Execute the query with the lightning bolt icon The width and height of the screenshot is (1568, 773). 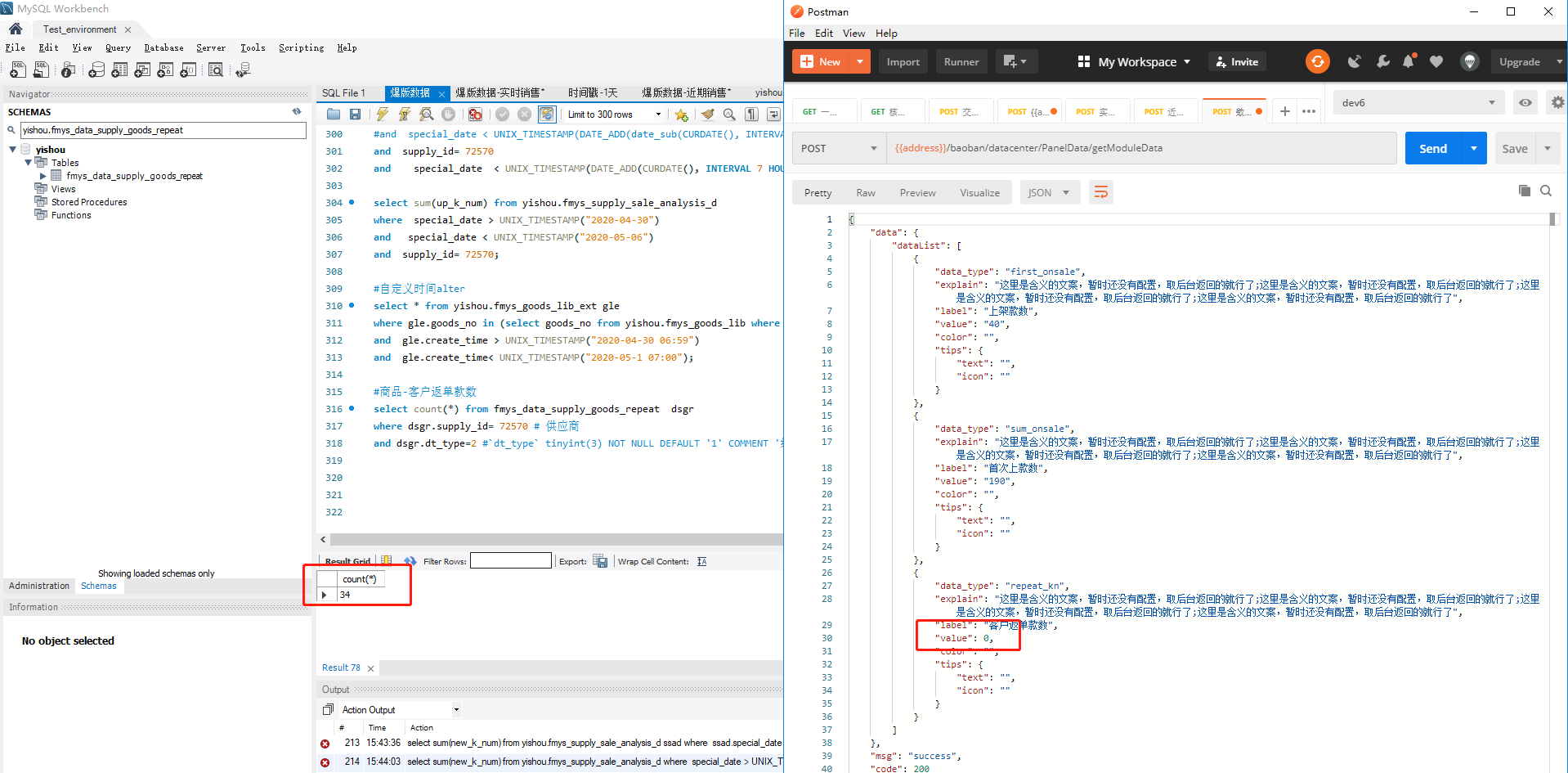tap(383, 115)
